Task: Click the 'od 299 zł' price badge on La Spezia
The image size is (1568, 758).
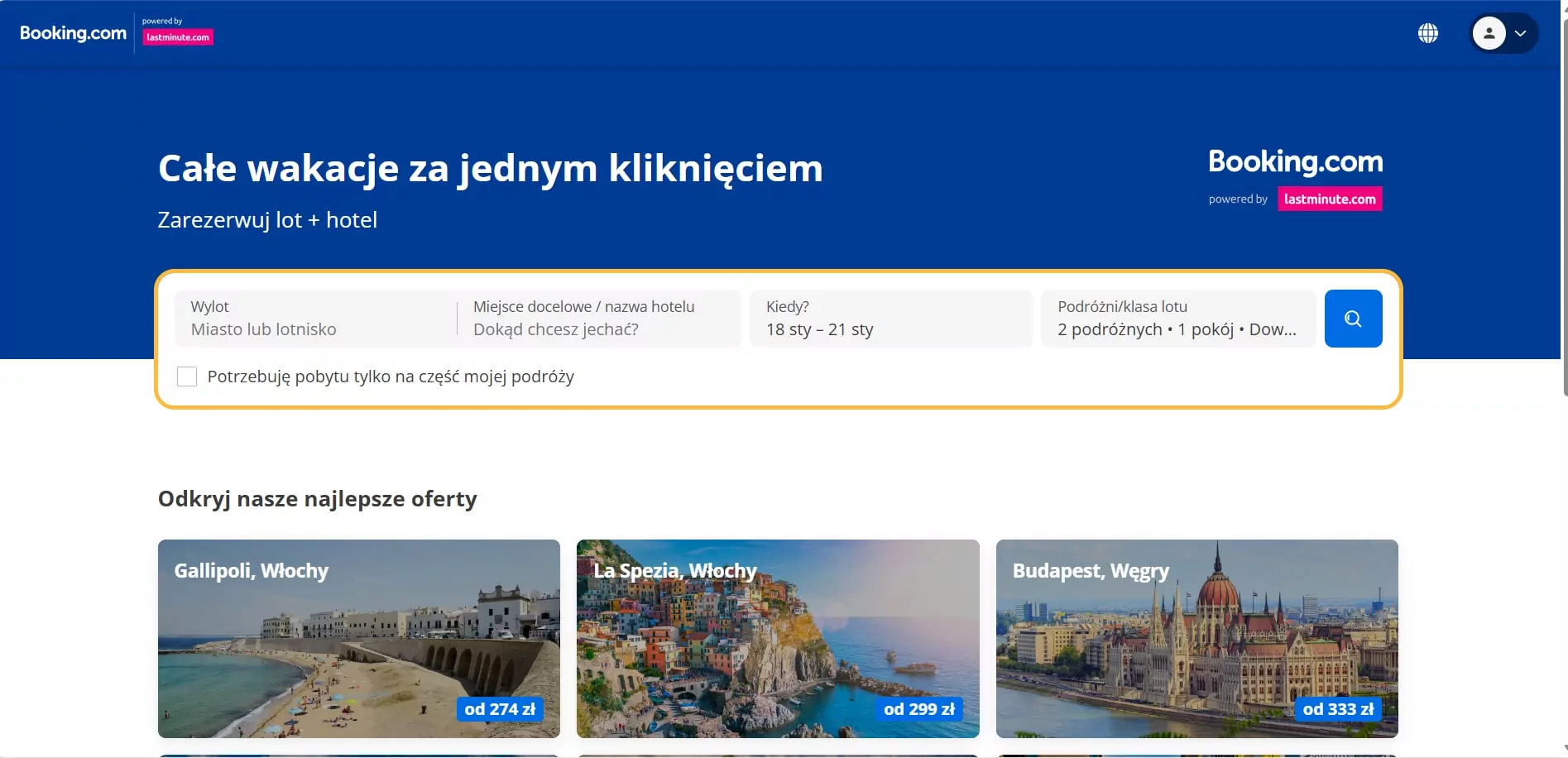Action: point(918,708)
